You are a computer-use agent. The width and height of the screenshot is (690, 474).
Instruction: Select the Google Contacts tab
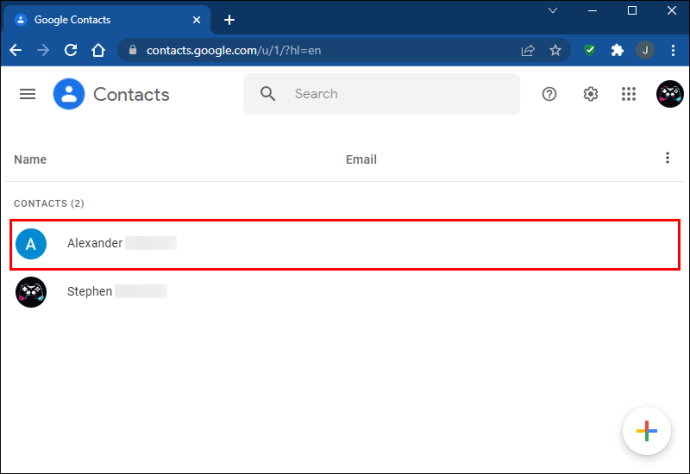106,20
